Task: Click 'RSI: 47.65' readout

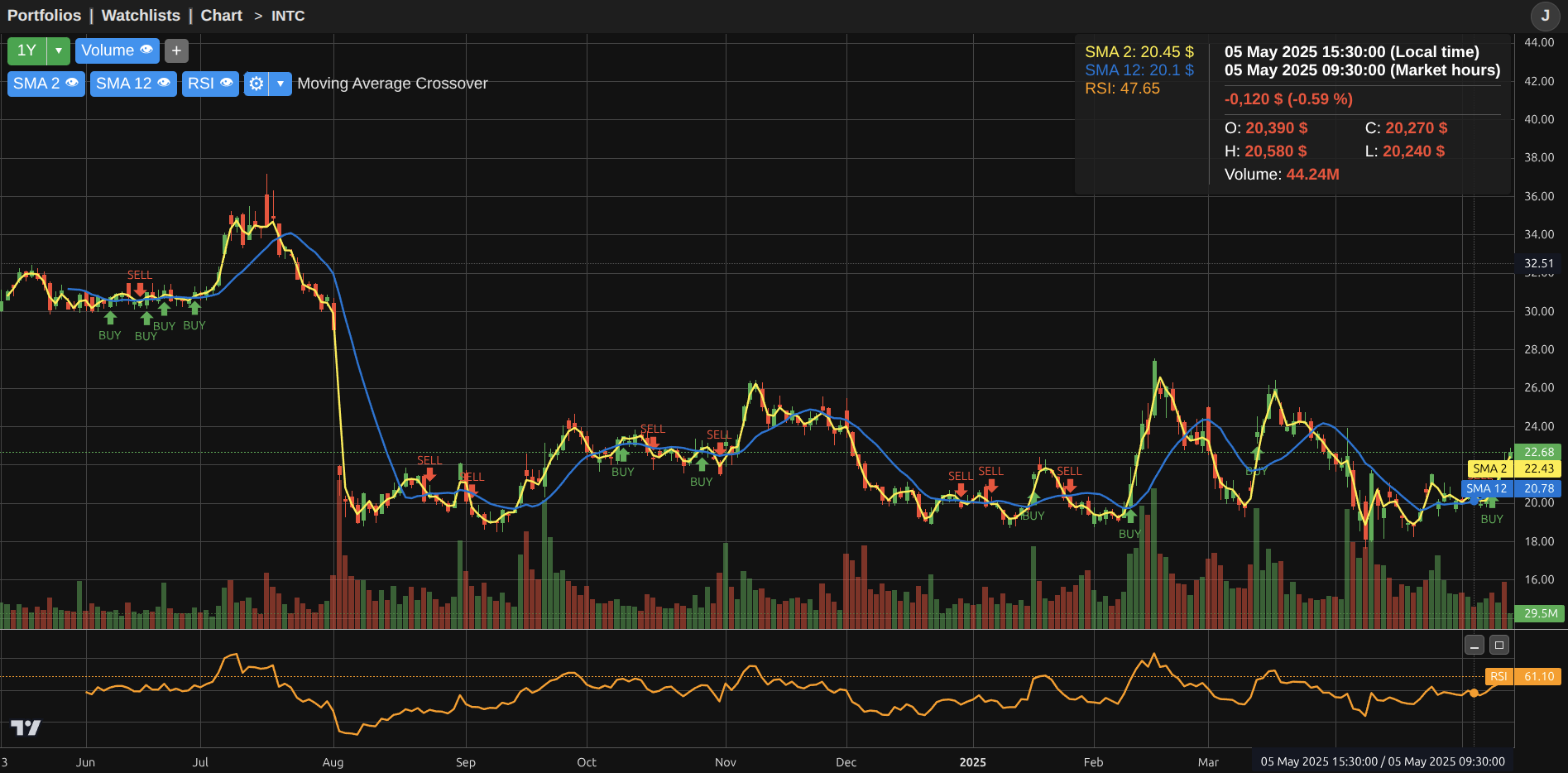Action: 1122,88
